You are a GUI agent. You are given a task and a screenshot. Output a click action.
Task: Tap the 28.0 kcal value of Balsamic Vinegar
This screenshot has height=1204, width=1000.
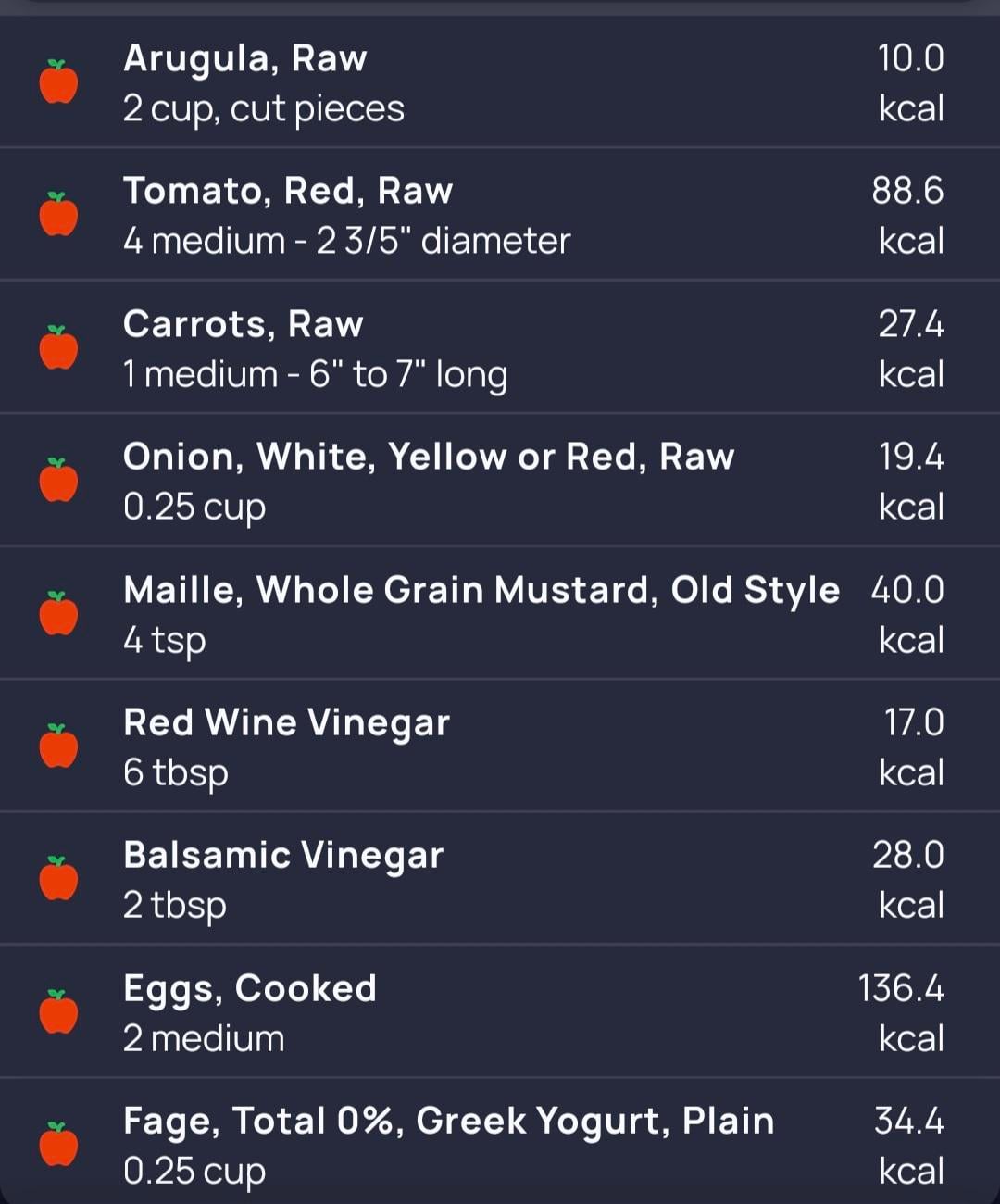(908, 879)
